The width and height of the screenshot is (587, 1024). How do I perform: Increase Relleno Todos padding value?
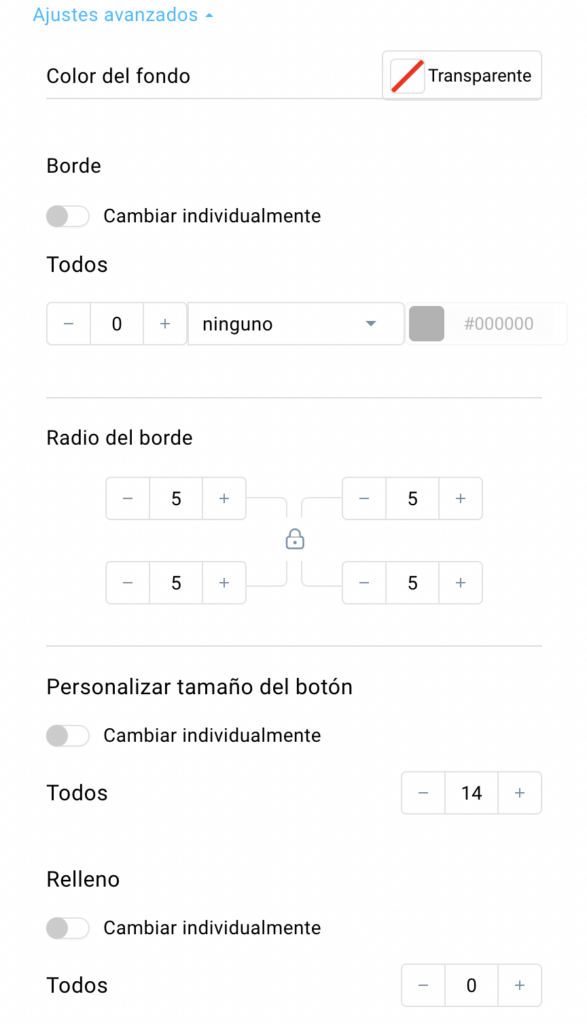[520, 985]
